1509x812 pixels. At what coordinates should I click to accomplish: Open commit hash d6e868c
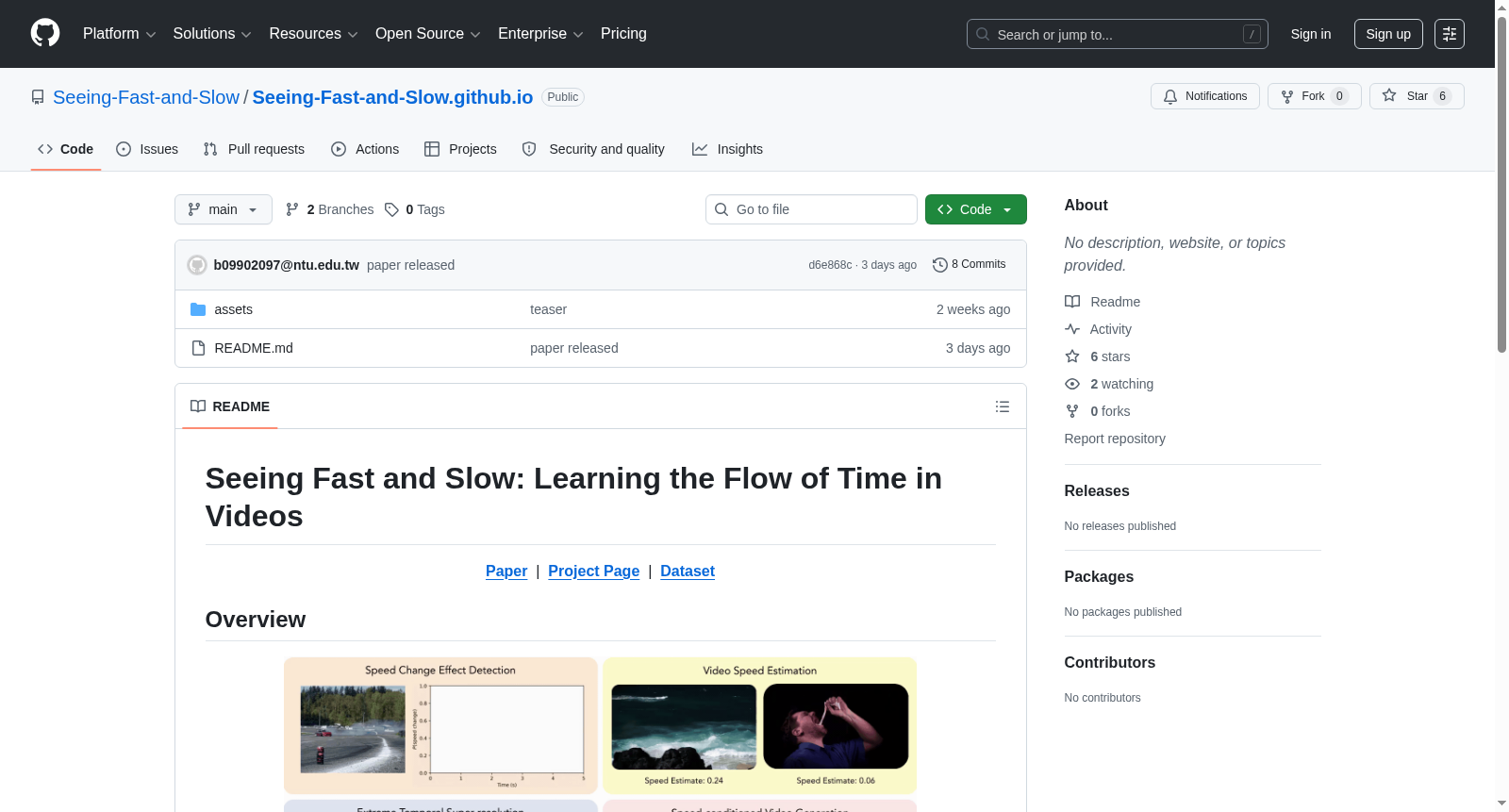coord(830,265)
